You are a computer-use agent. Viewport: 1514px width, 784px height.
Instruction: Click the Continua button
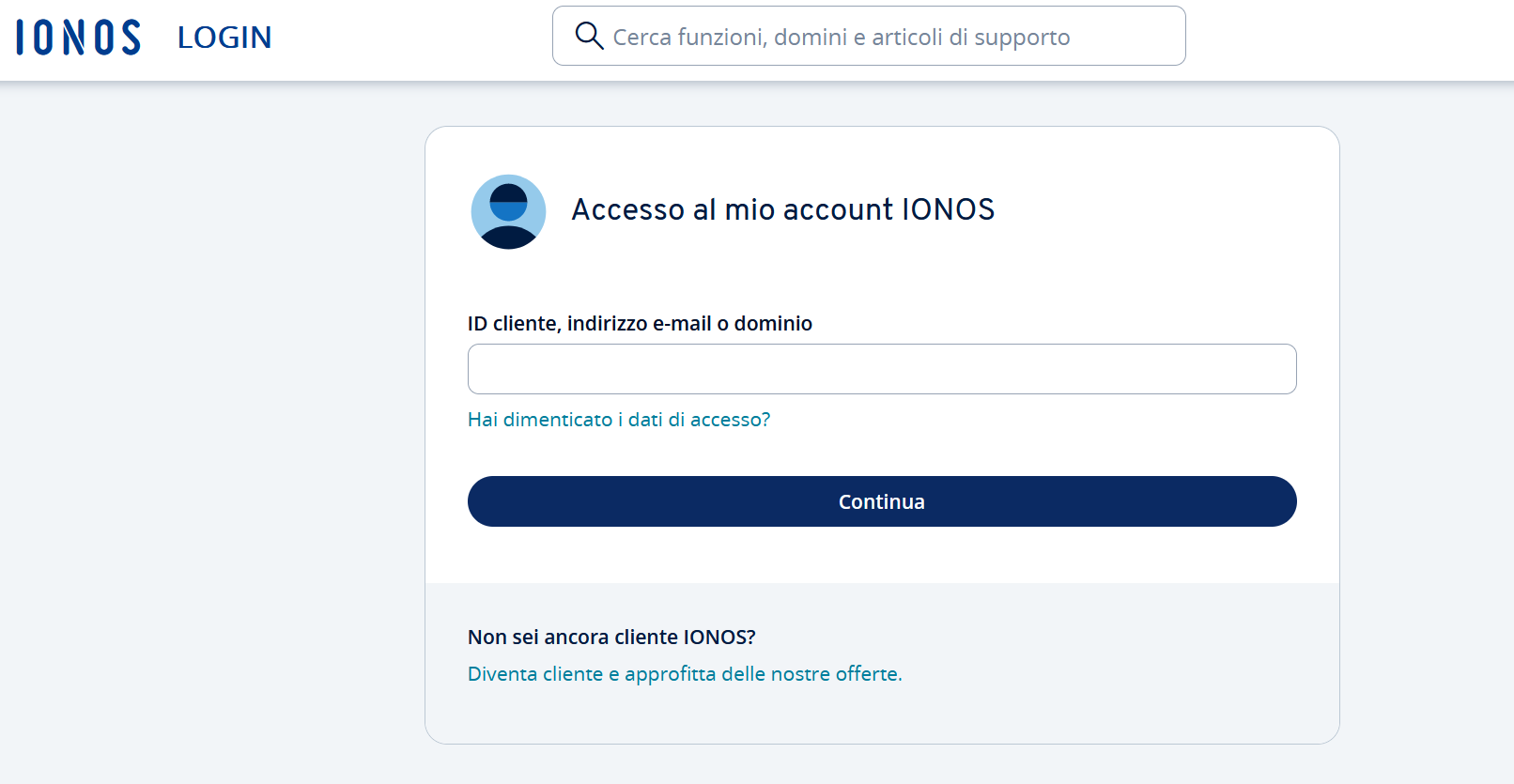click(882, 501)
